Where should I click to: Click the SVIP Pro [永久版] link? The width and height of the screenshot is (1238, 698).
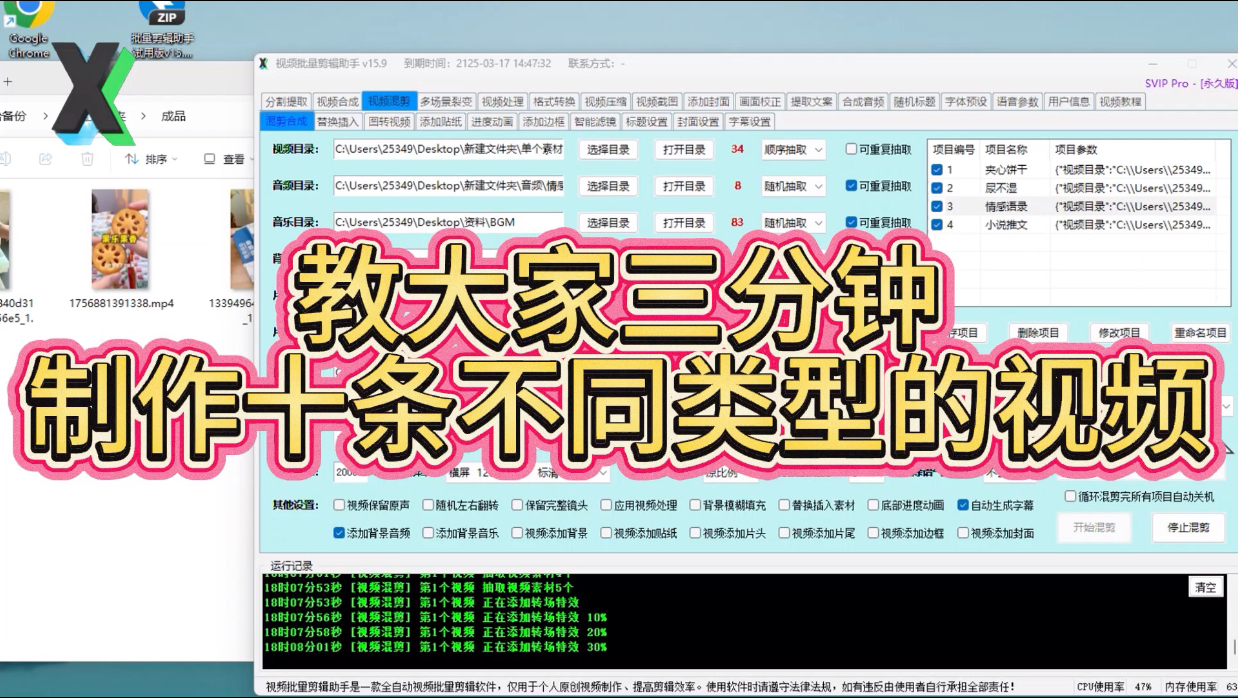[x=1190, y=83]
